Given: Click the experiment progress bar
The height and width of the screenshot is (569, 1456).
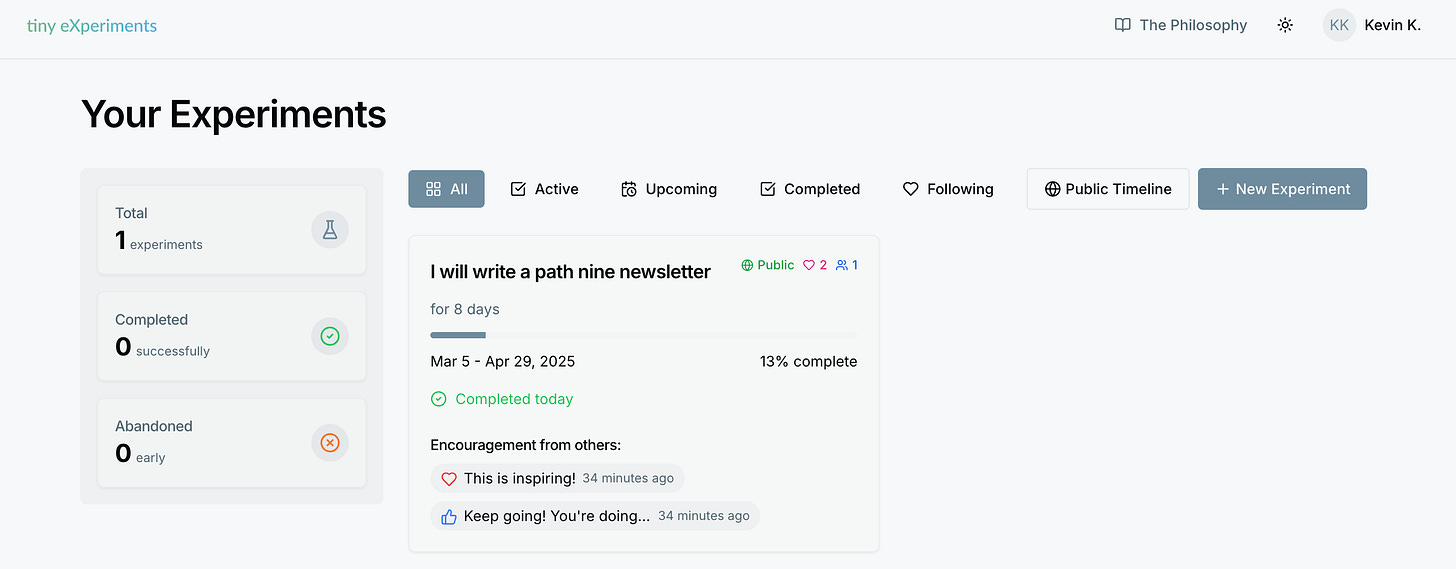Looking at the screenshot, I should click(644, 335).
